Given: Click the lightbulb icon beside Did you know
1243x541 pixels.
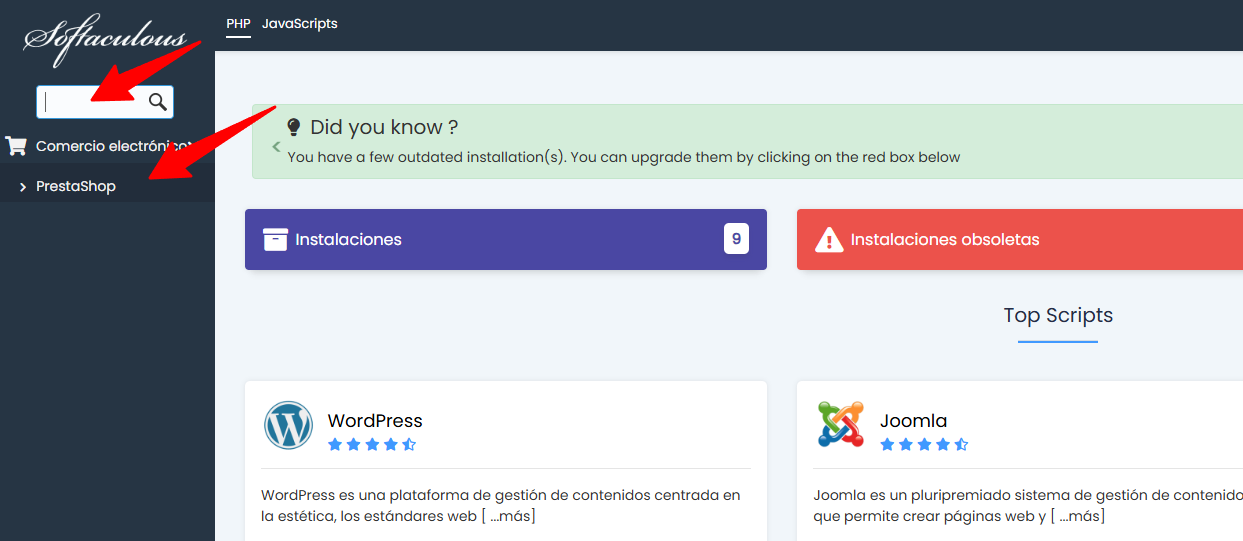Looking at the screenshot, I should [x=294, y=127].
